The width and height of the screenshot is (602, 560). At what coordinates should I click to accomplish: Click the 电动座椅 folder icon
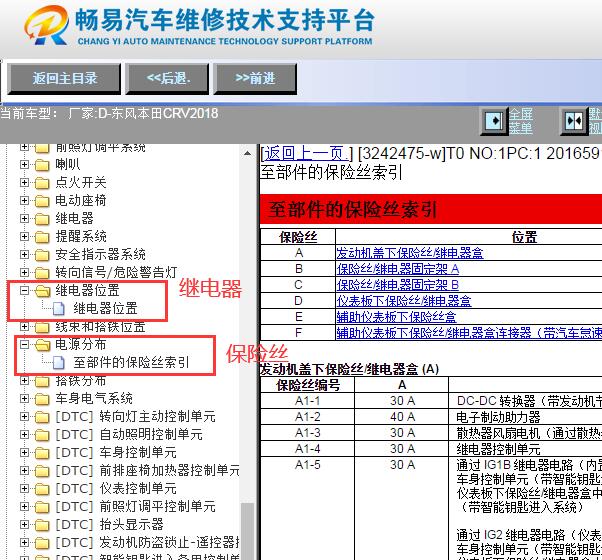tap(42, 201)
